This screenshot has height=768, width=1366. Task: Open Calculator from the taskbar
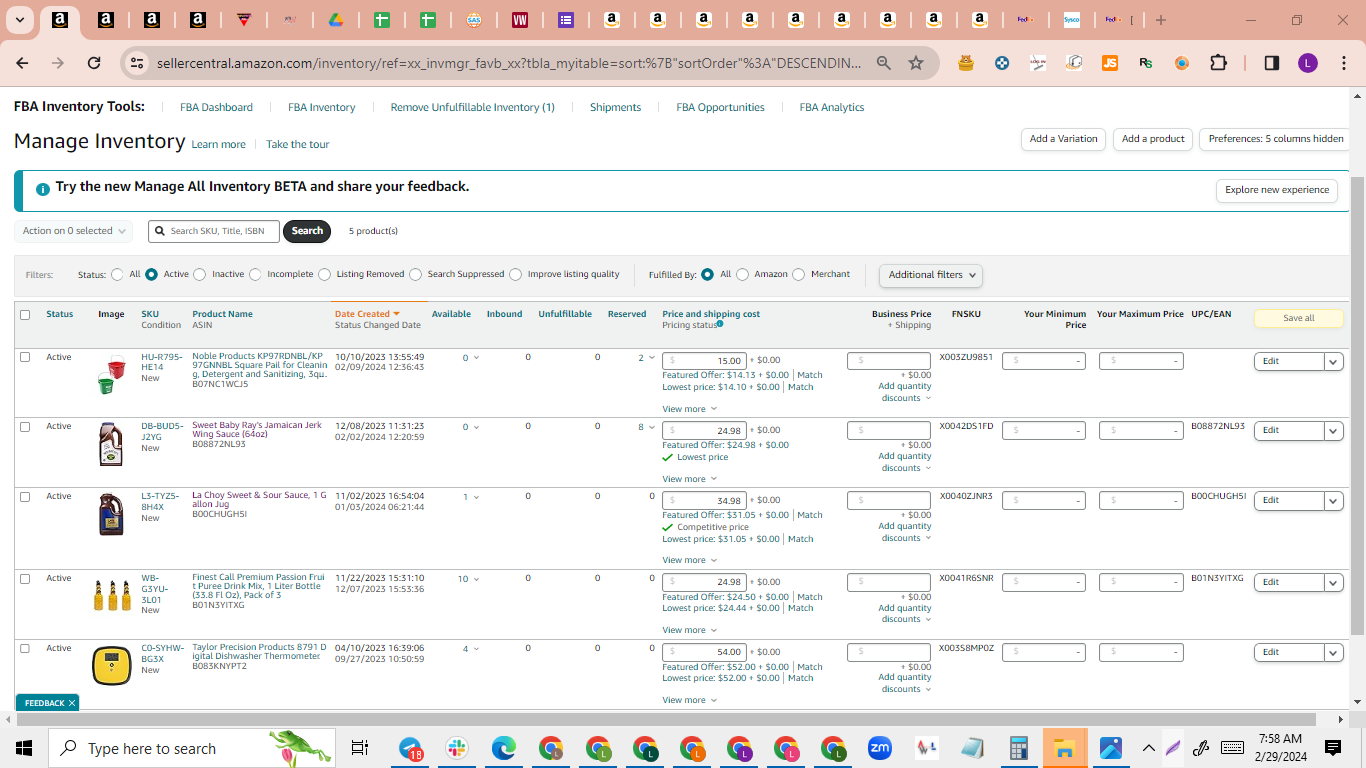point(1019,748)
